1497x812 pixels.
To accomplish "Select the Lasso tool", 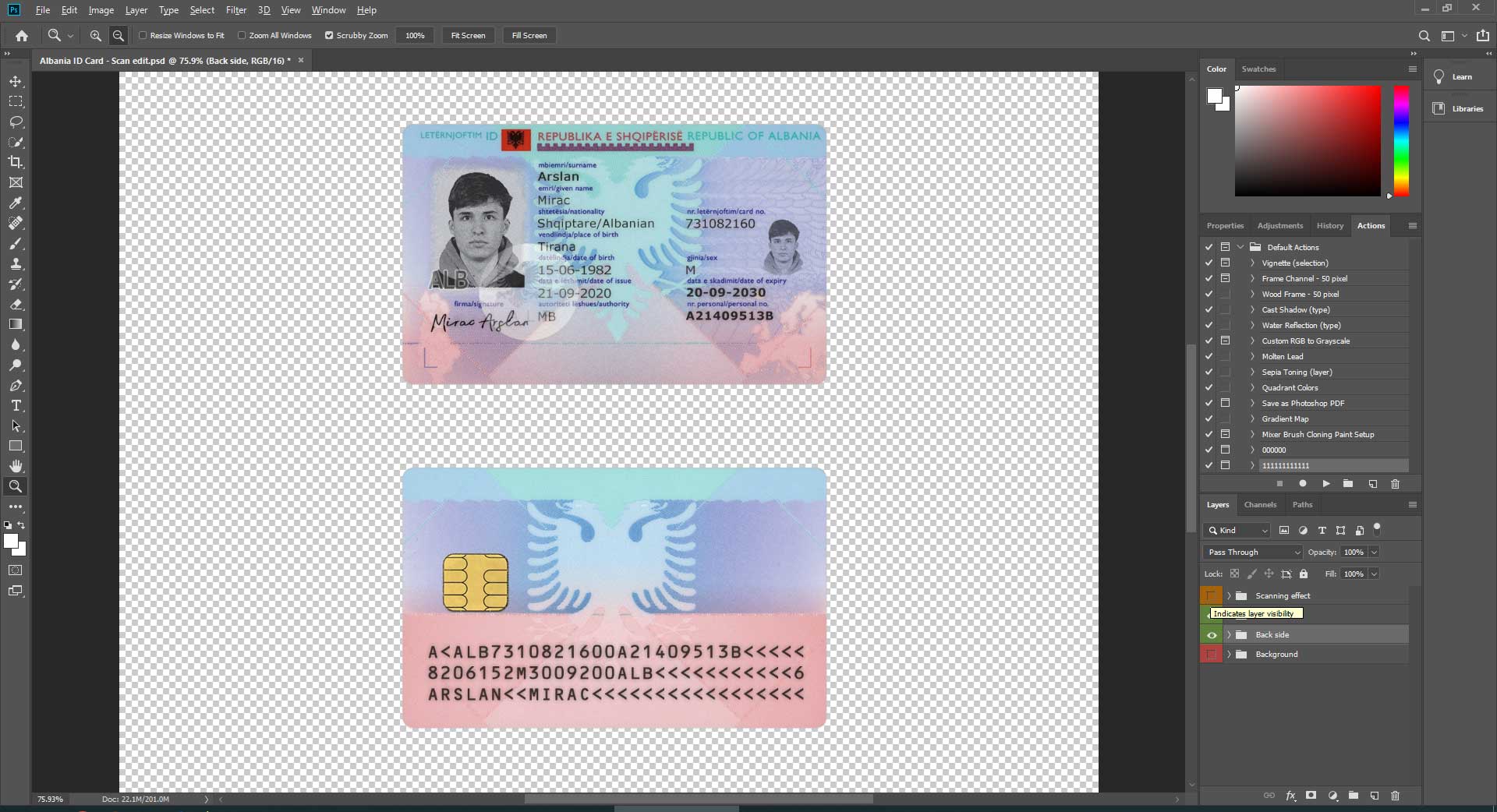I will [x=16, y=122].
